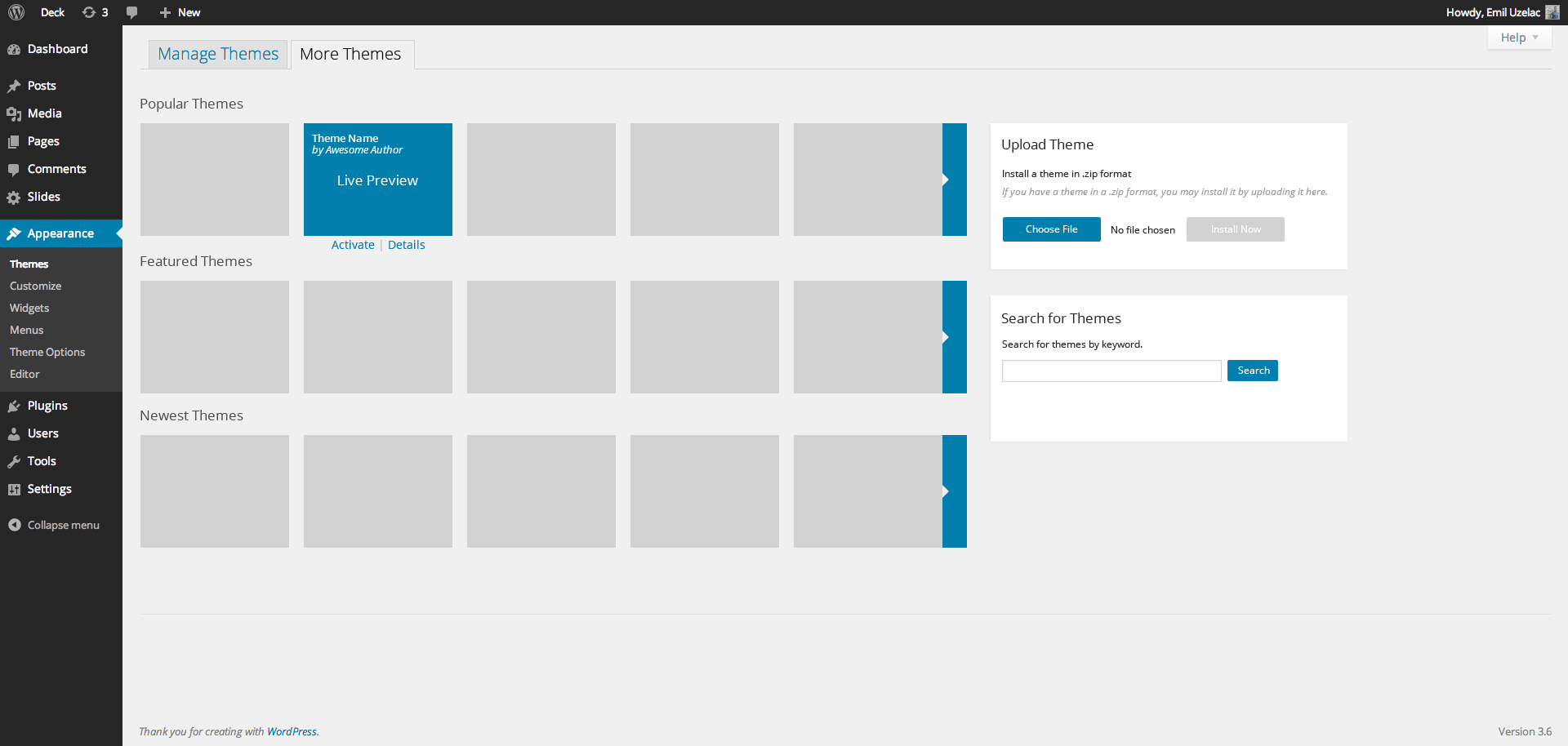The height and width of the screenshot is (746, 1568).
Task: Switch to the Manage Themes tab
Action: pyautogui.click(x=218, y=55)
